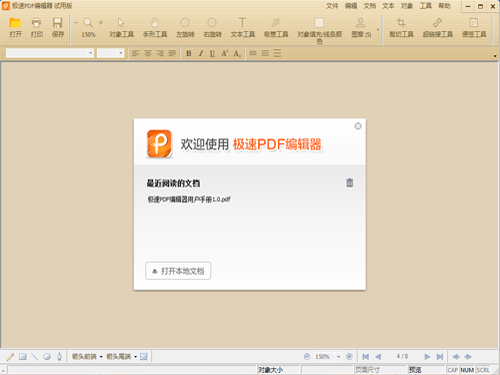This screenshot has height=375, width=500.
Task: Click the 打开 (Open) folder icon
Action: 15,23
